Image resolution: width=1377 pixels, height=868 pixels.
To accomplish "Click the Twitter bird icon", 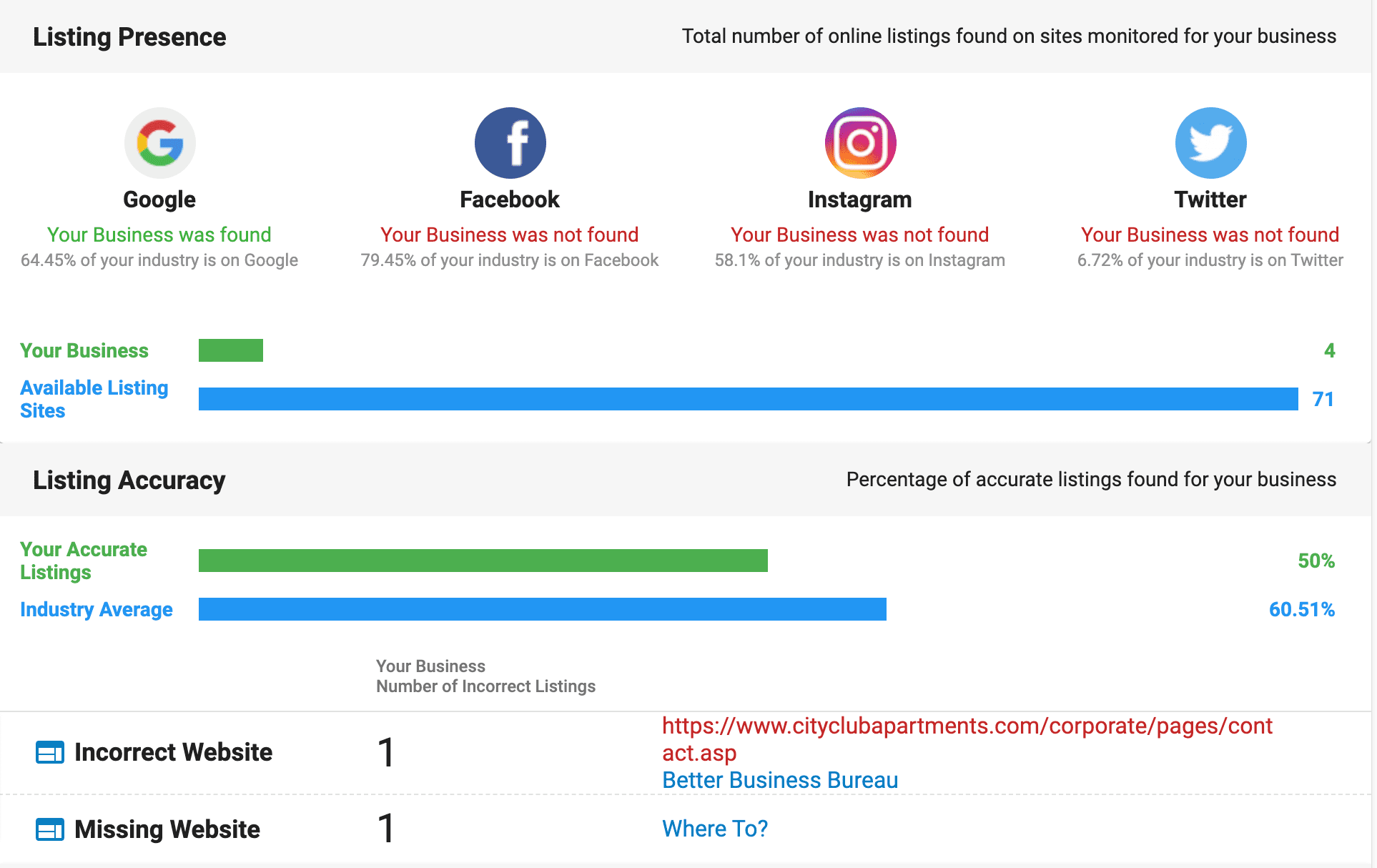I will (1210, 143).
